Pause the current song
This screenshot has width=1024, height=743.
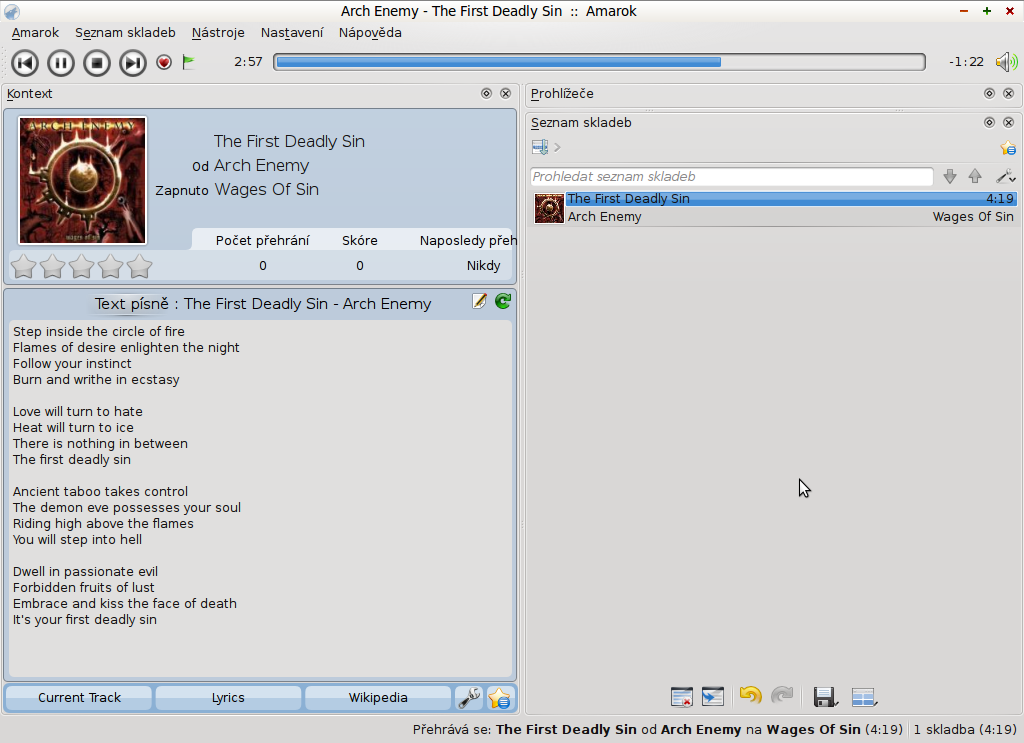point(61,63)
